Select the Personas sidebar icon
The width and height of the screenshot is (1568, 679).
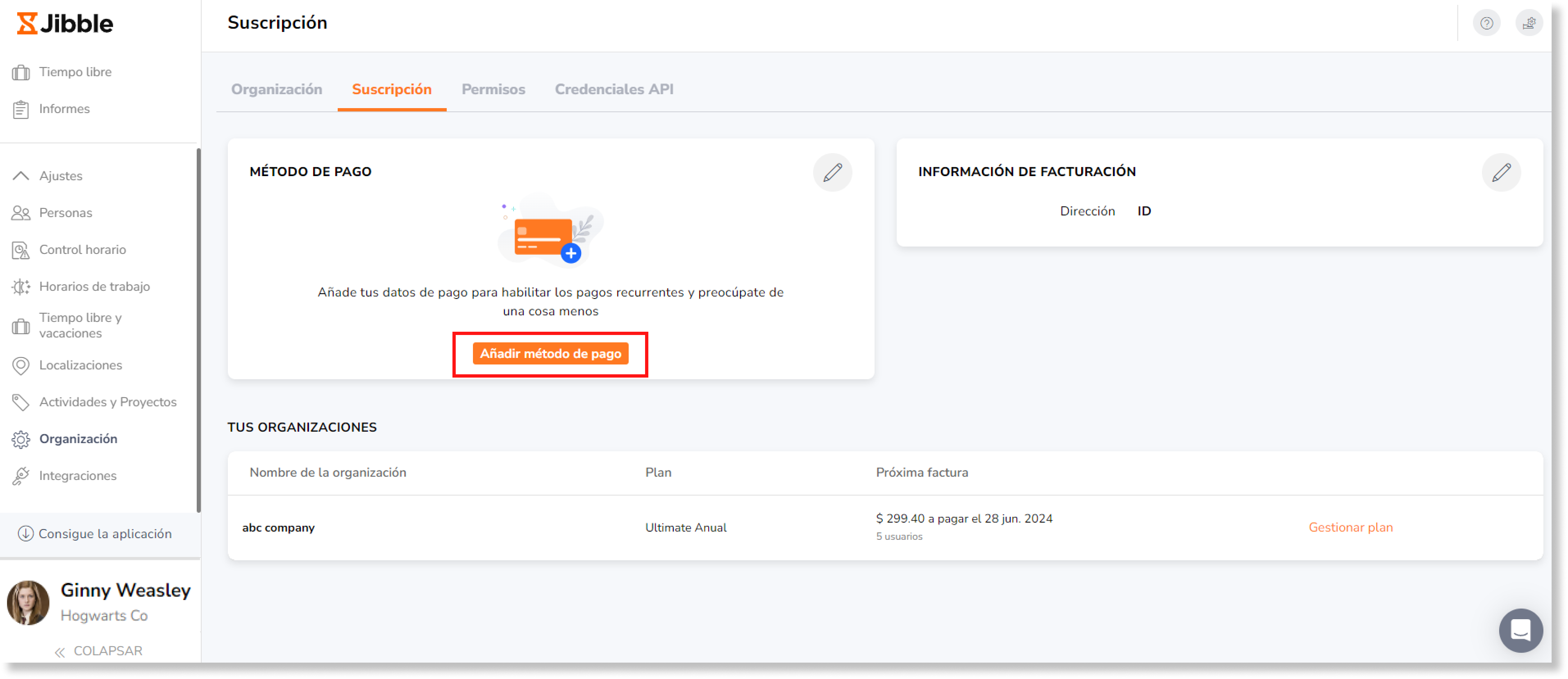20,212
